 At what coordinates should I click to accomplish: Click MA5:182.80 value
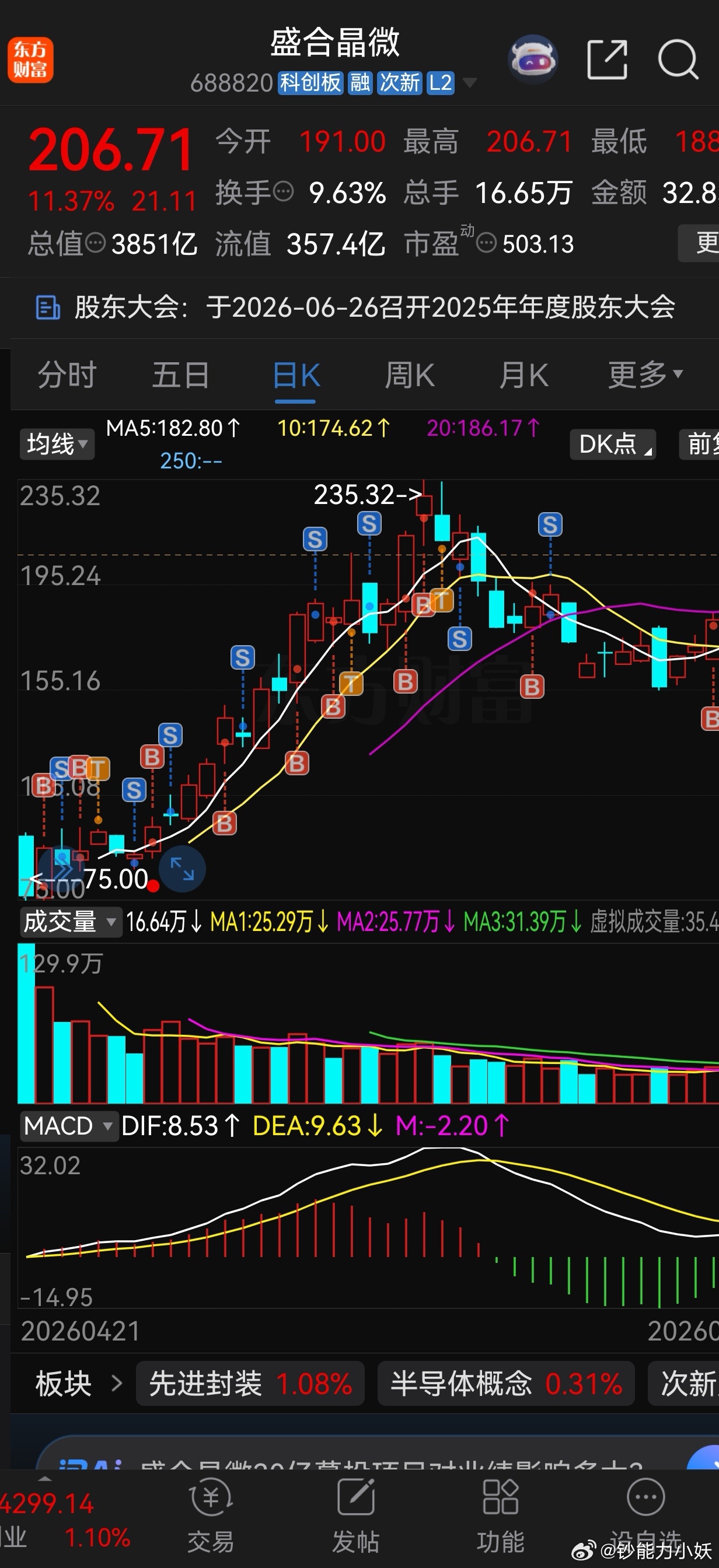coord(173,429)
